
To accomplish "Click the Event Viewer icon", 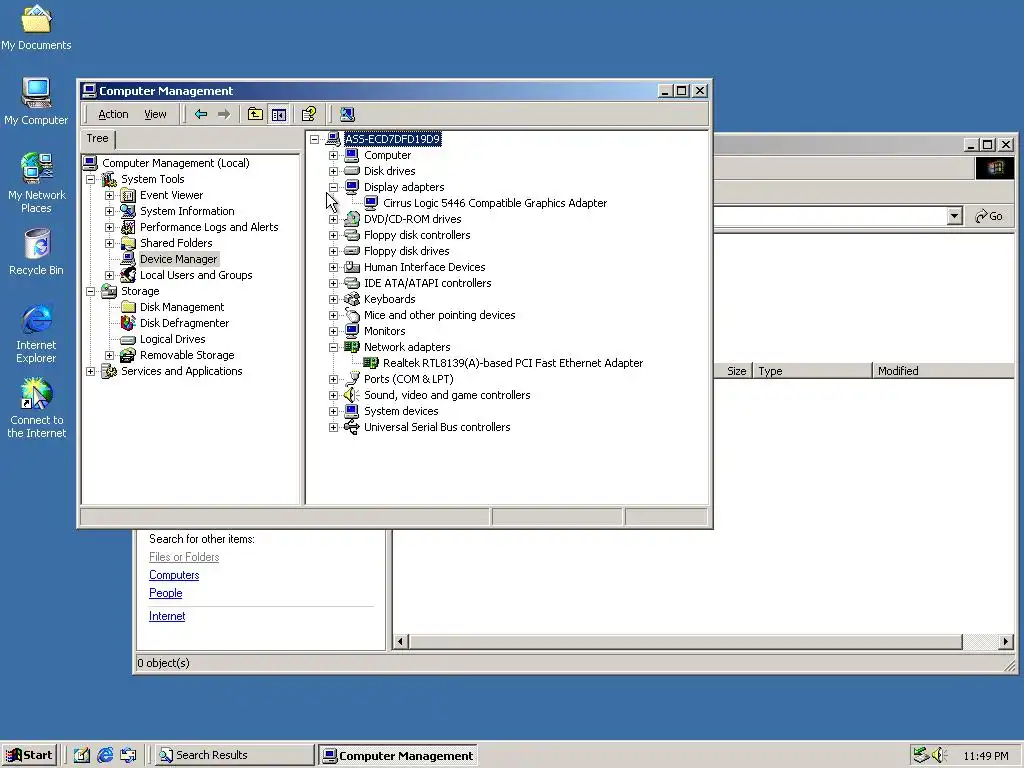I will 128,195.
